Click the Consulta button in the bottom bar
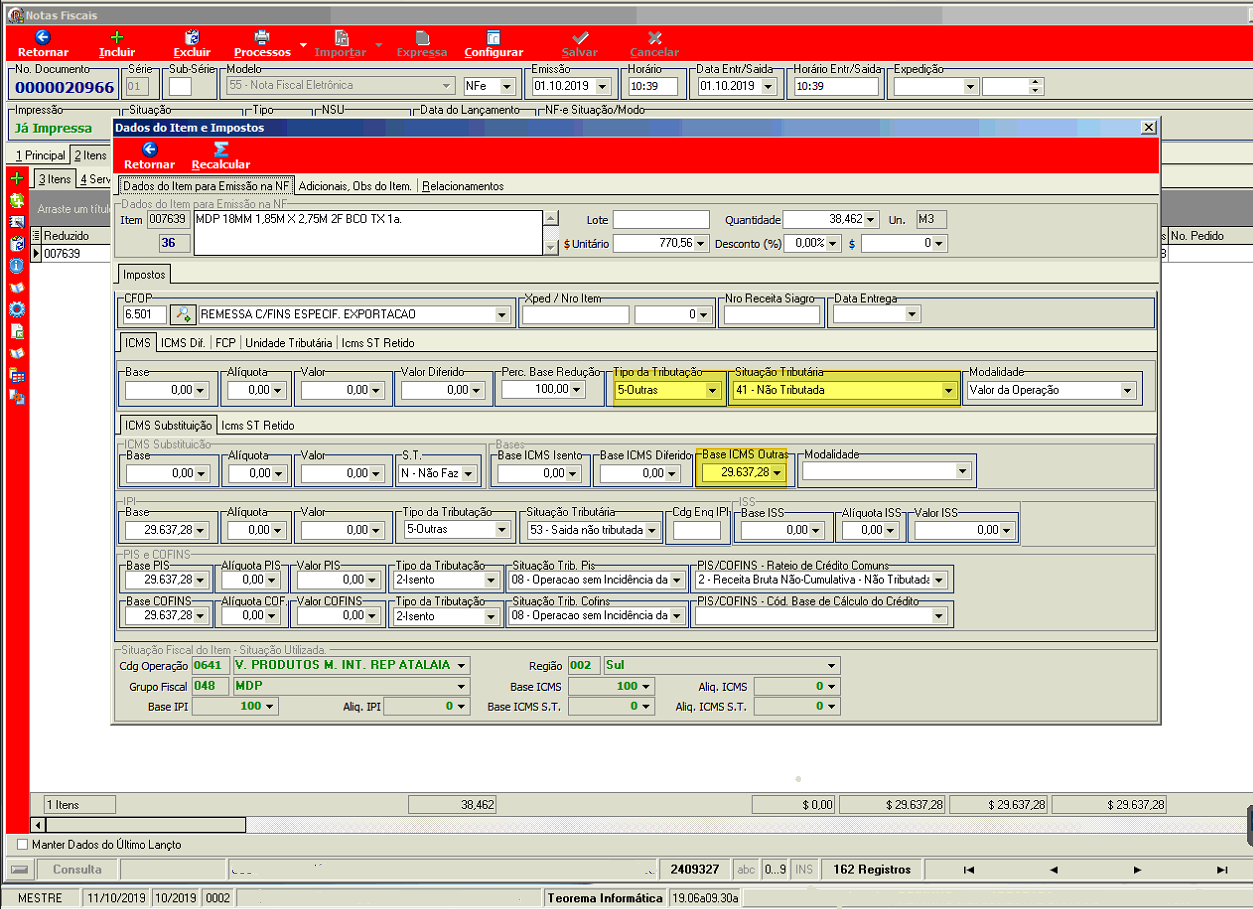Screen dimensions: 1253x909 tap(76, 870)
